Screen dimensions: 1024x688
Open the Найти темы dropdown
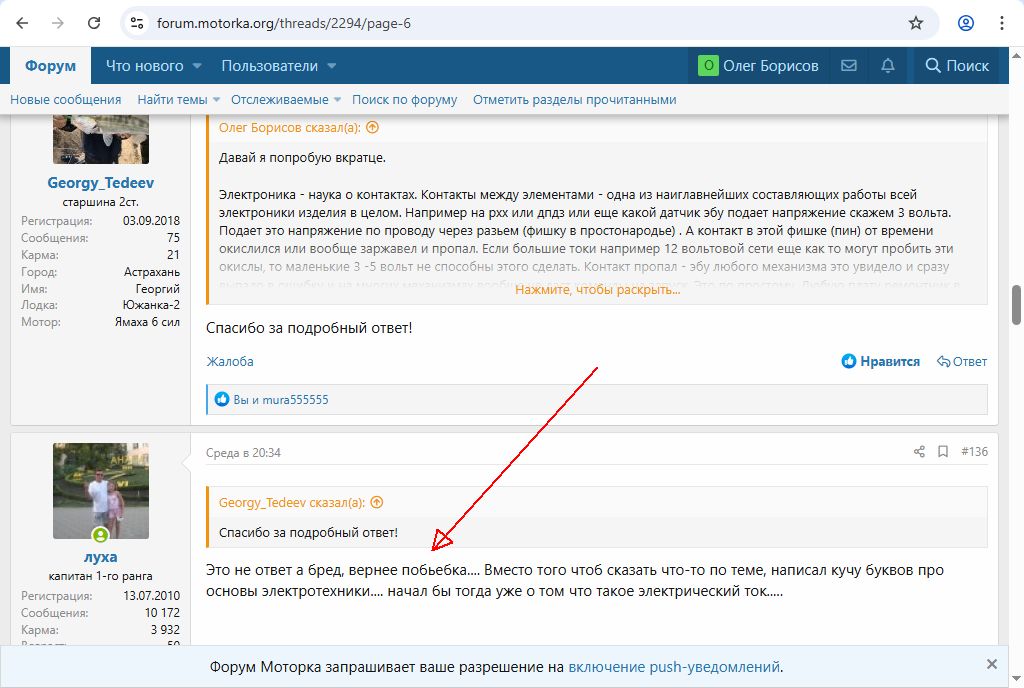178,100
